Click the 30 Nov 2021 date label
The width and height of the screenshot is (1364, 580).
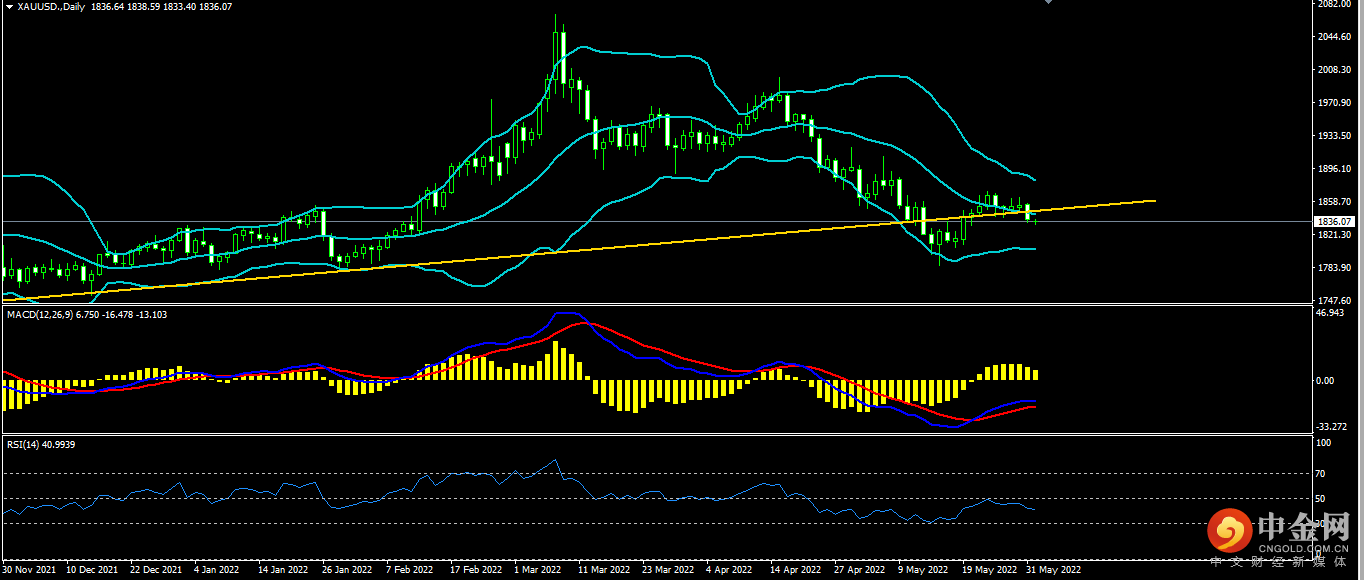[29, 570]
